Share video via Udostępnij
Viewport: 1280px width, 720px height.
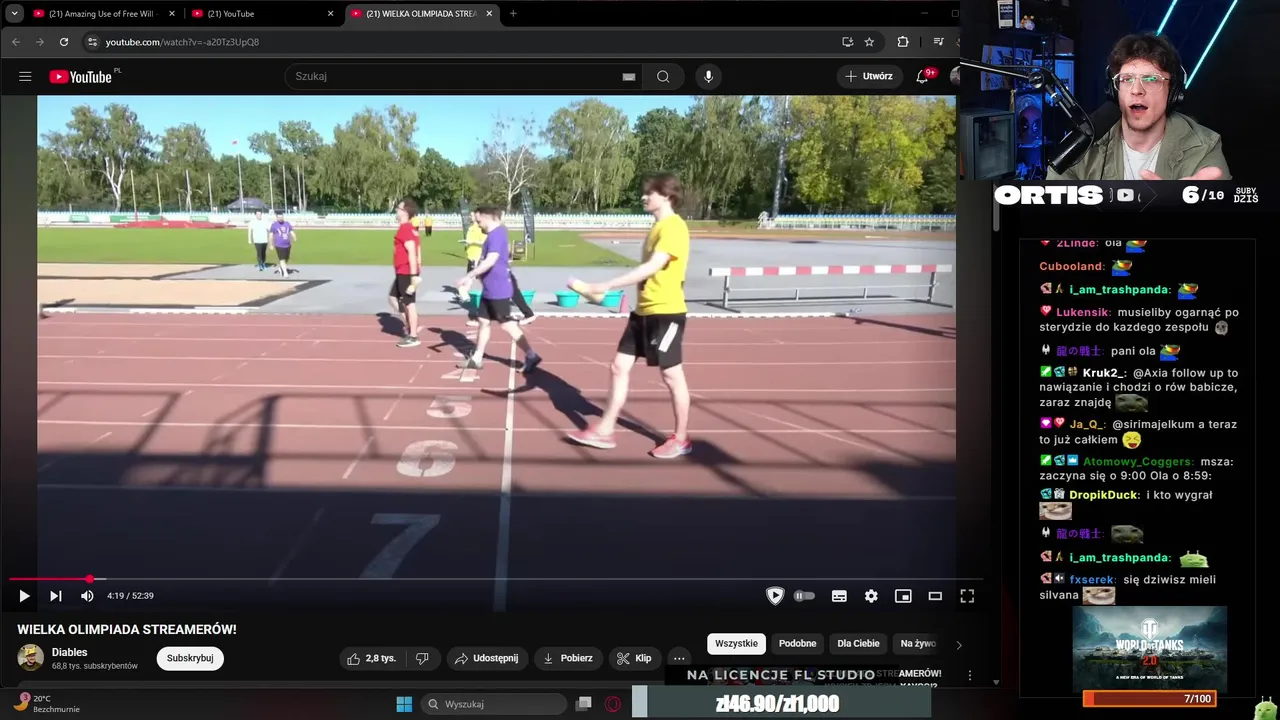tap(486, 658)
